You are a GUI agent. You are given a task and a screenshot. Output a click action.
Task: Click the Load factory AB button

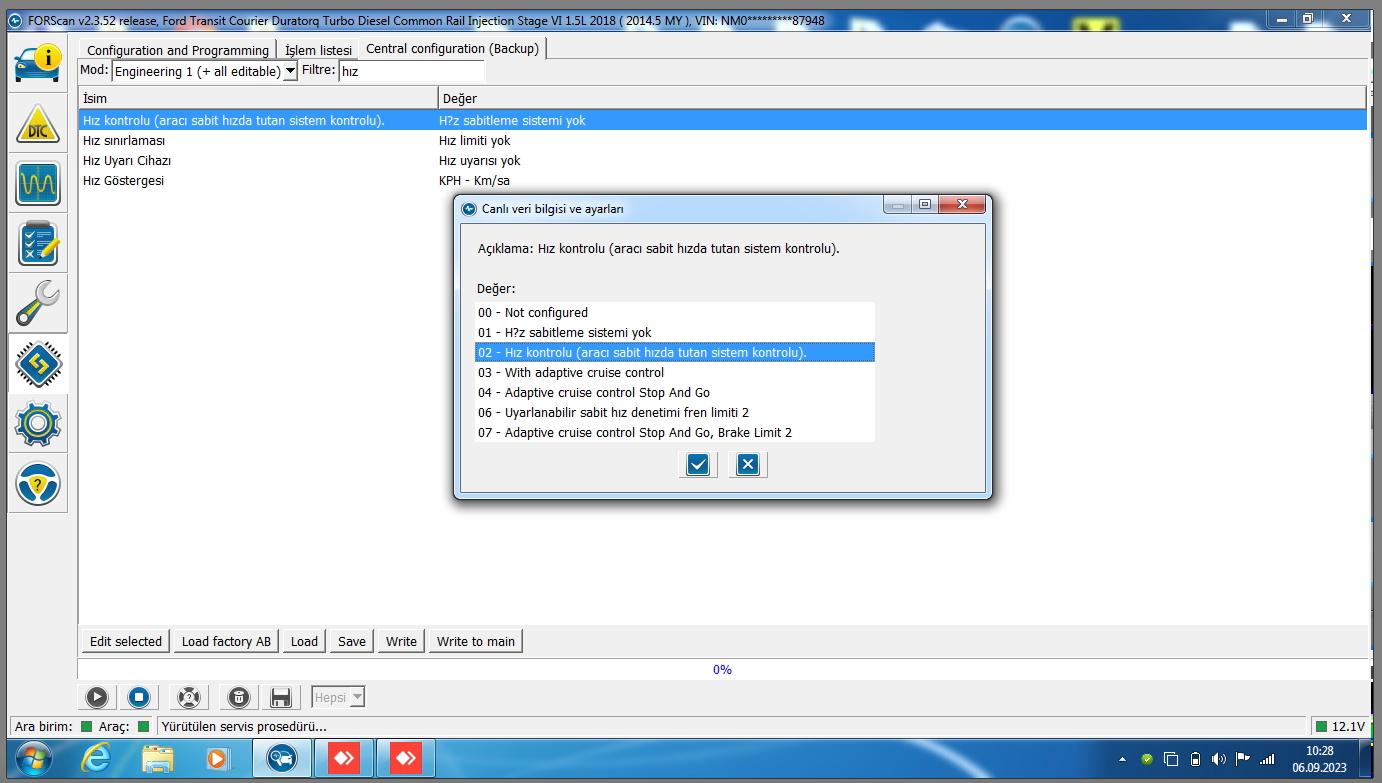coord(226,641)
